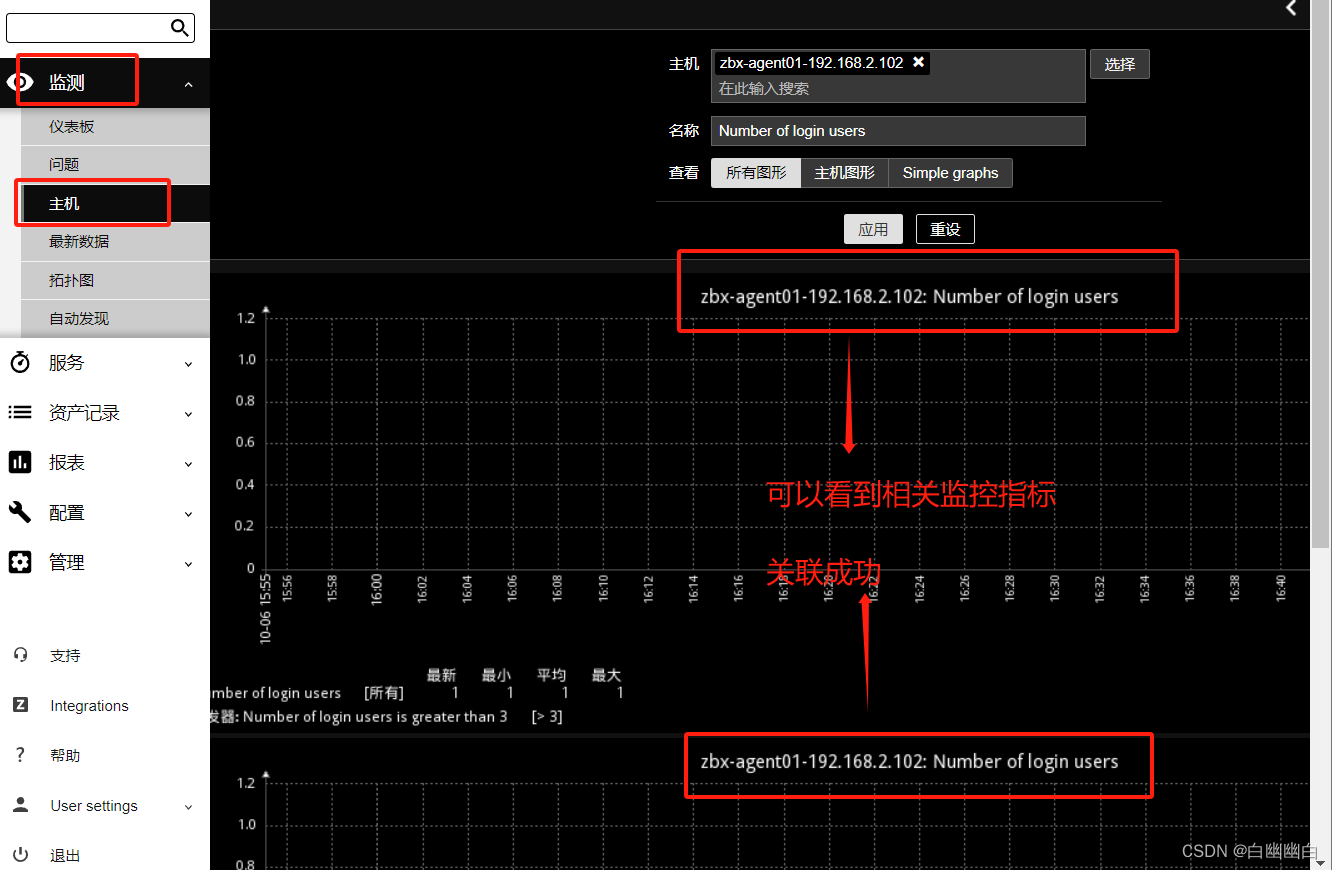Screen dimensions: 1332x870
Task: Click the sidebar search input field
Action: pyautogui.click(x=88, y=28)
